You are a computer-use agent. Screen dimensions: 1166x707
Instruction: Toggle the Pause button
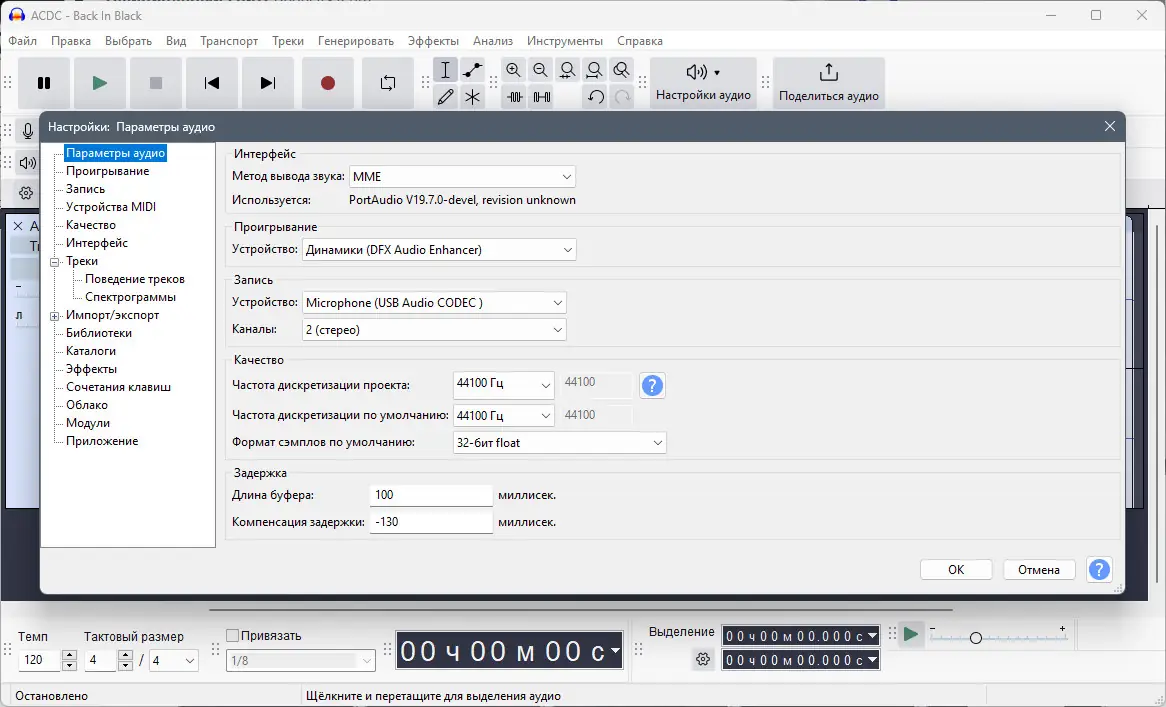(44, 83)
